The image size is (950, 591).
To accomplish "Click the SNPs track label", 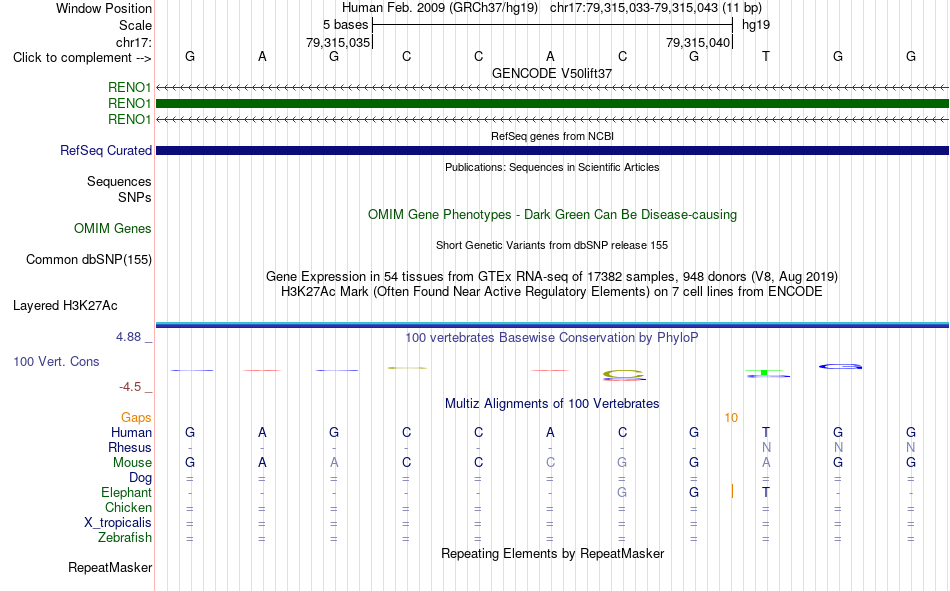I will (135, 198).
